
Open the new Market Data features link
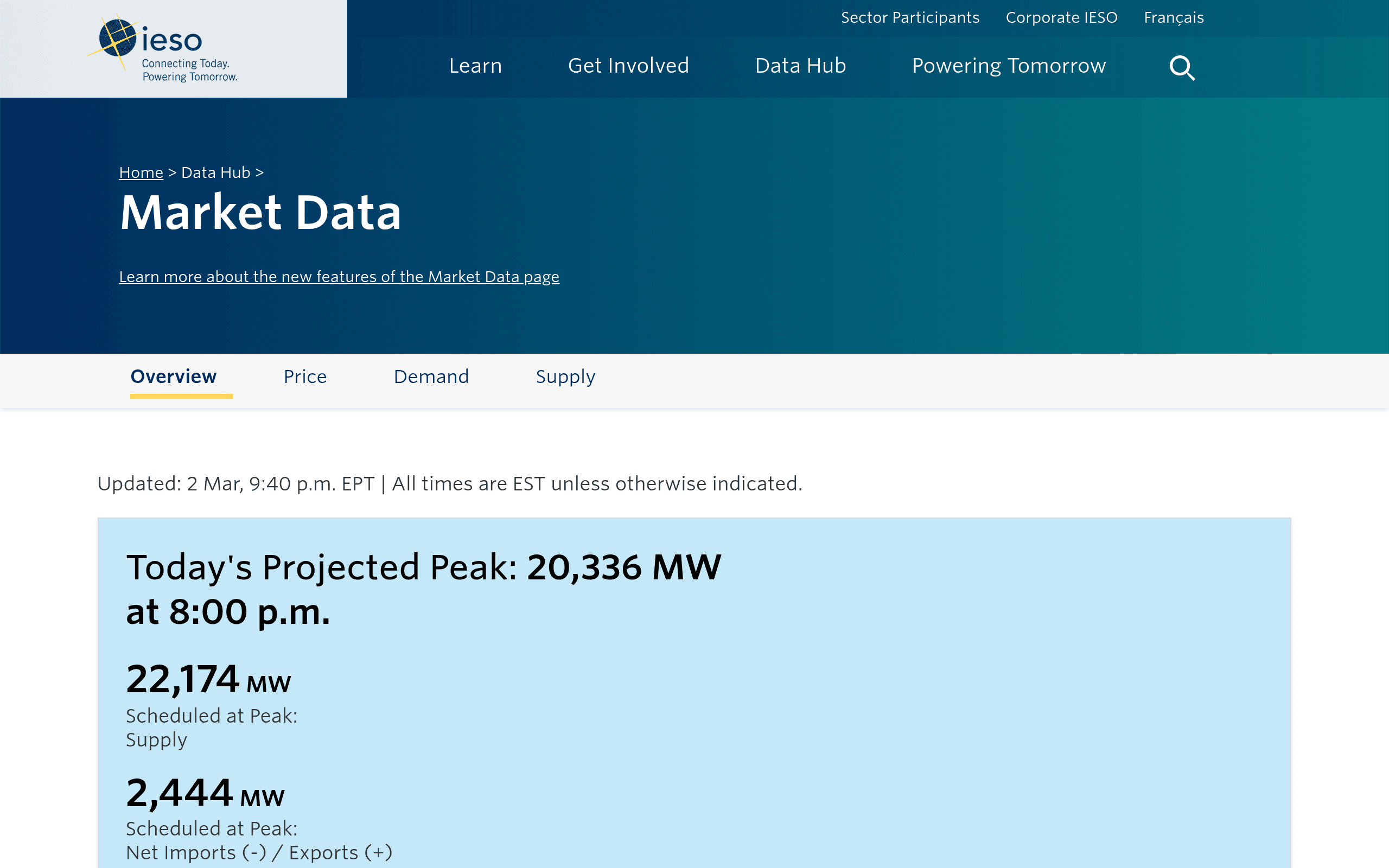(x=339, y=277)
